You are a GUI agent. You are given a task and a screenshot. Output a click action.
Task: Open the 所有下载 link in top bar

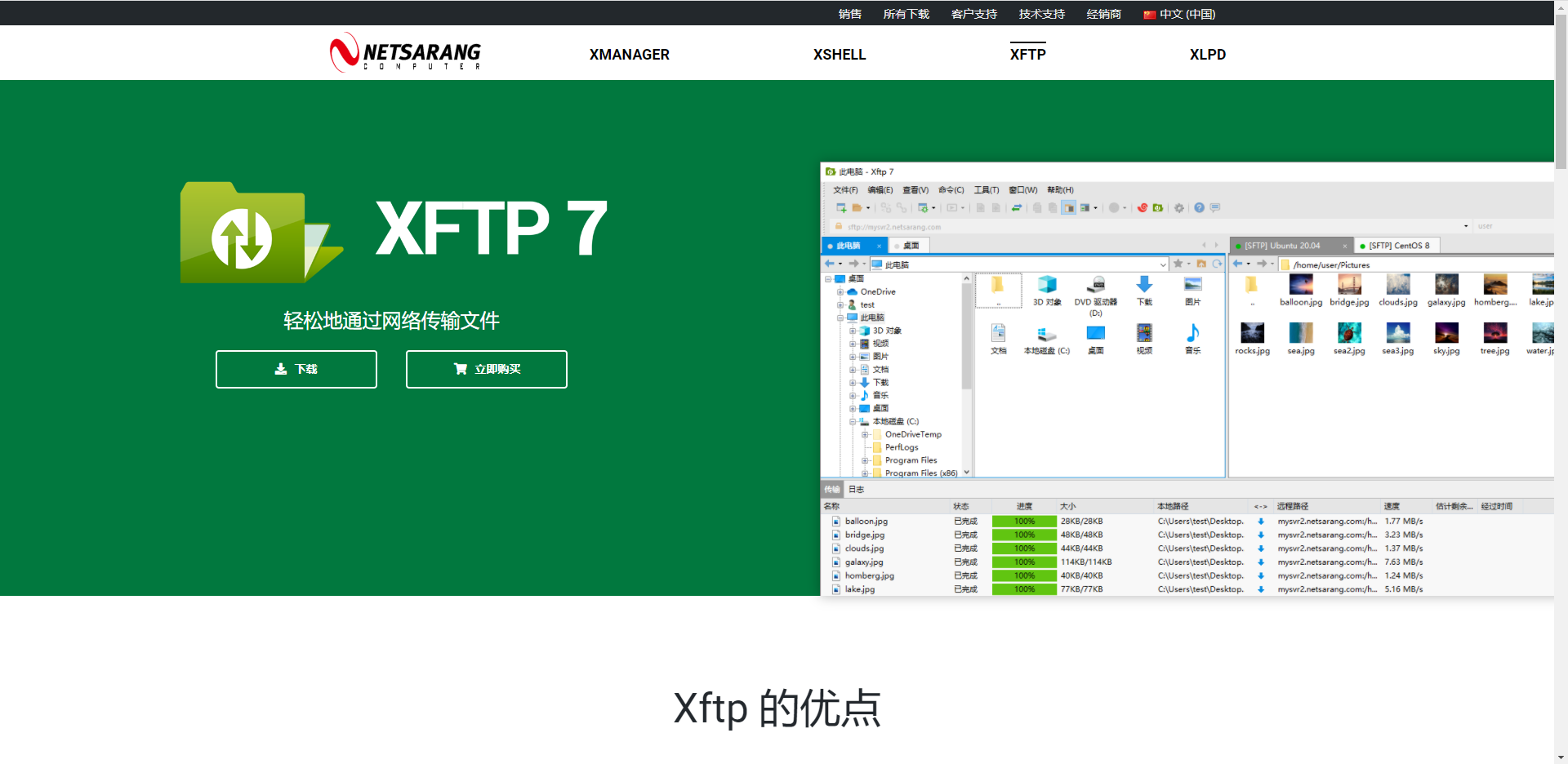click(906, 14)
